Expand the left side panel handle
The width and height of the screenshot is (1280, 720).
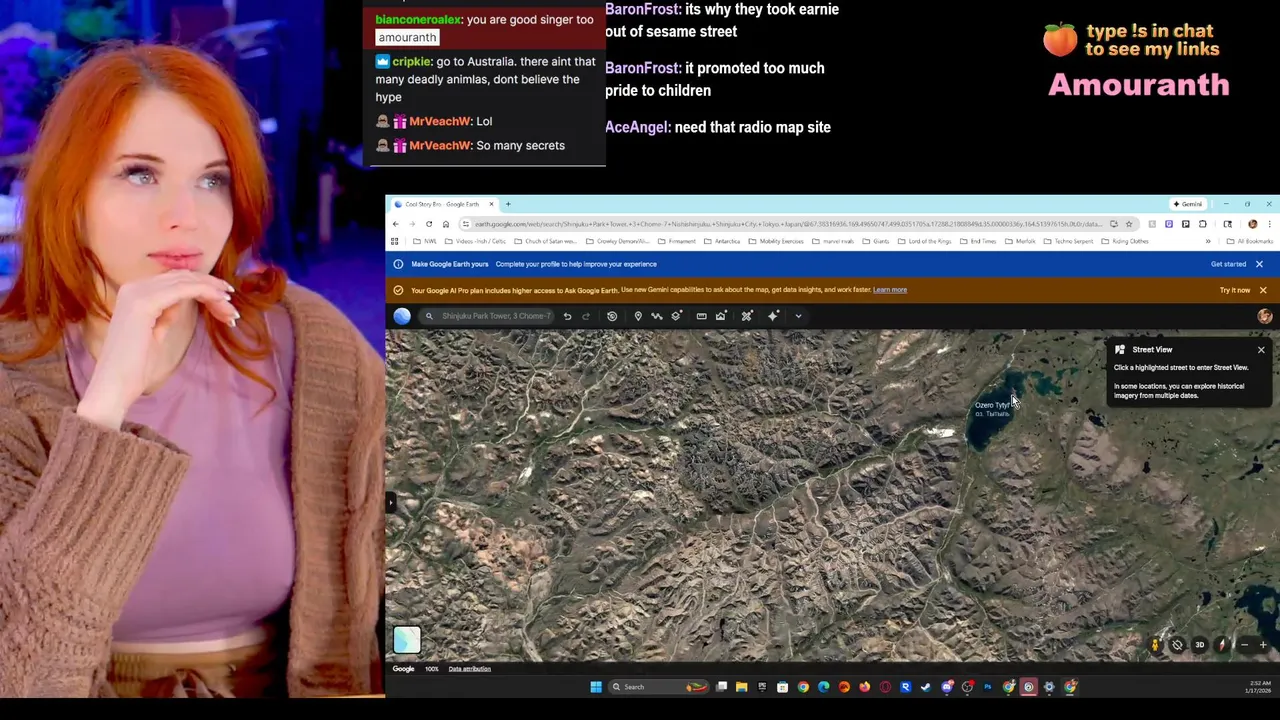390,502
